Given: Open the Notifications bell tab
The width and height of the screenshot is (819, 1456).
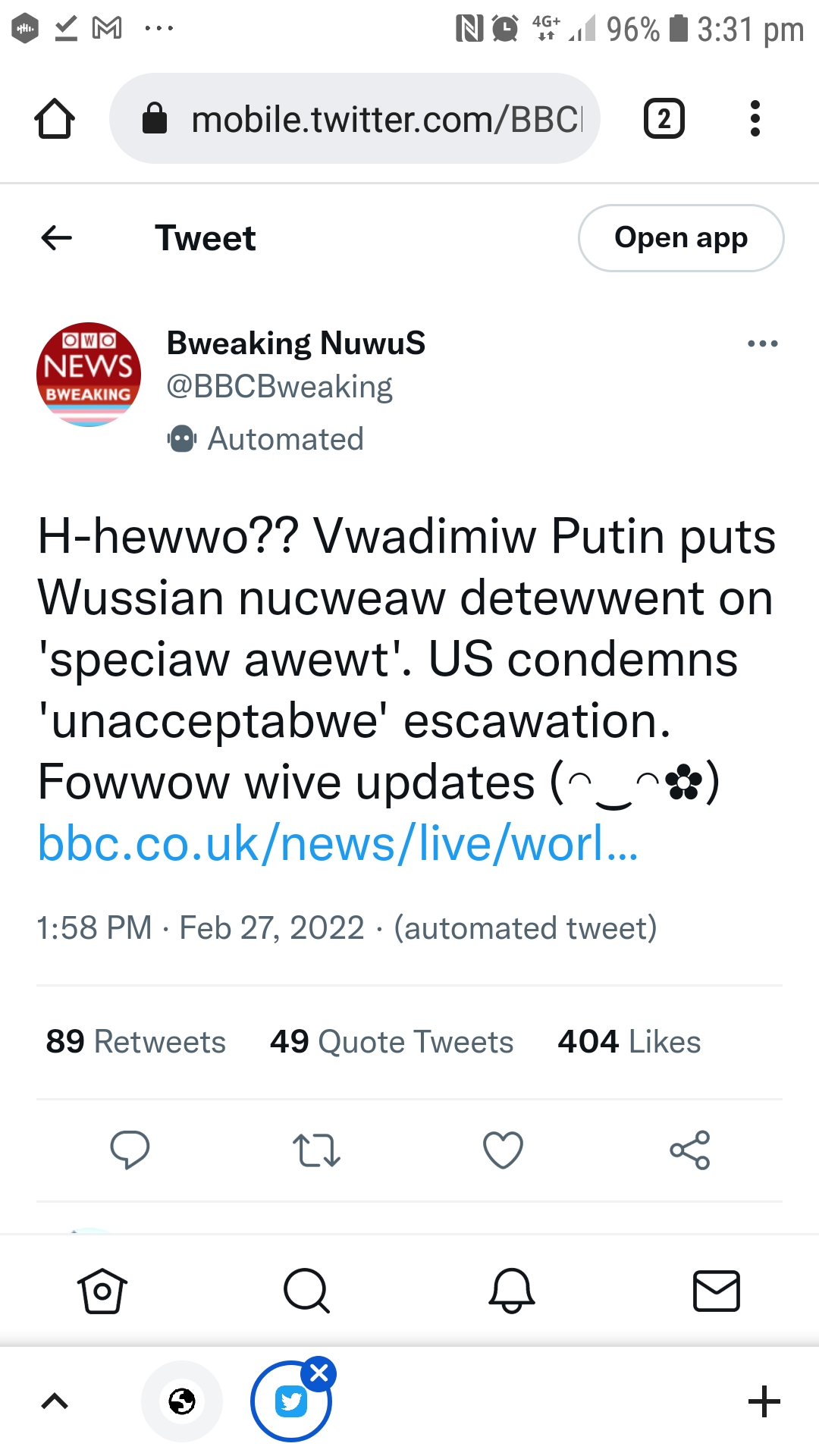Looking at the screenshot, I should 512,1291.
